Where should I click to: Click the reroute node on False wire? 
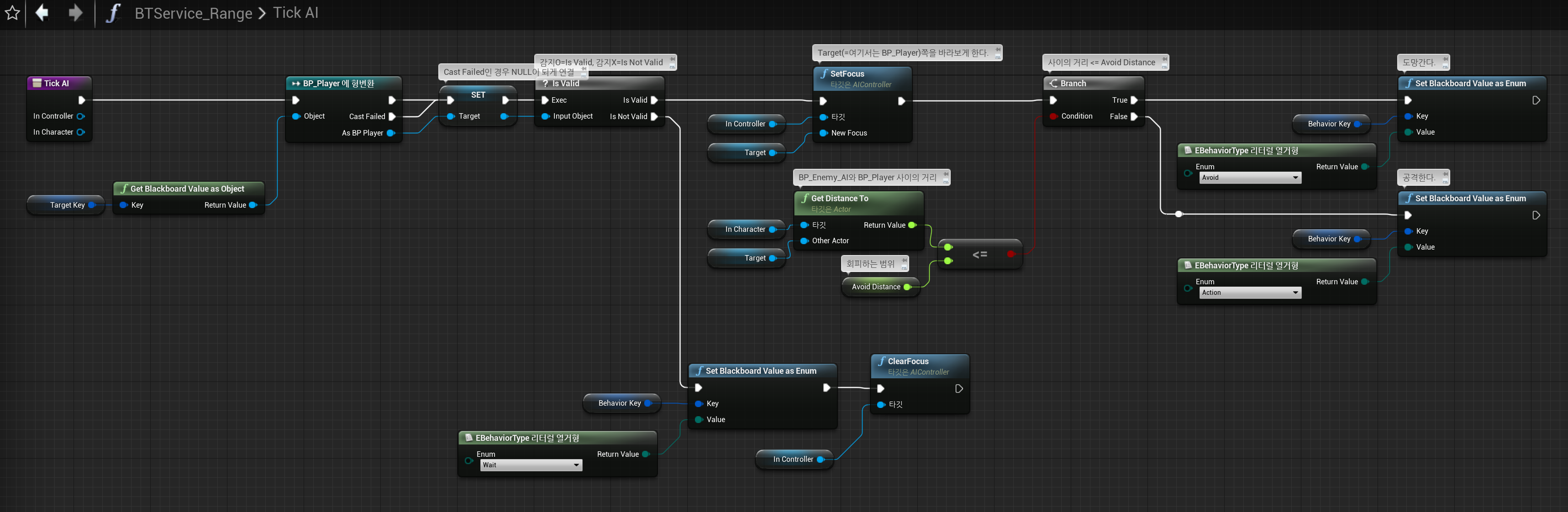1179,214
